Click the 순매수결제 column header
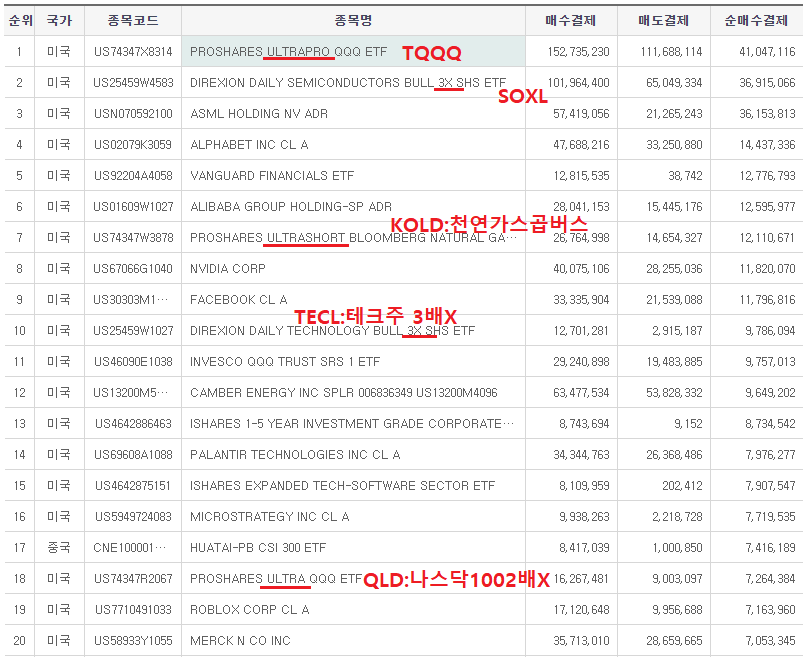 point(756,21)
